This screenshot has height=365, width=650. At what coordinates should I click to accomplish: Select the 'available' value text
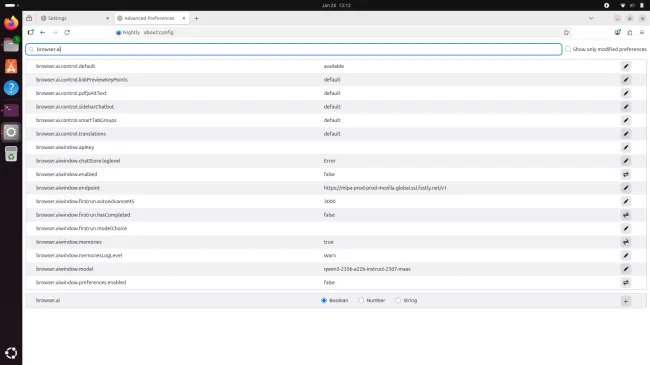pyautogui.click(x=334, y=66)
